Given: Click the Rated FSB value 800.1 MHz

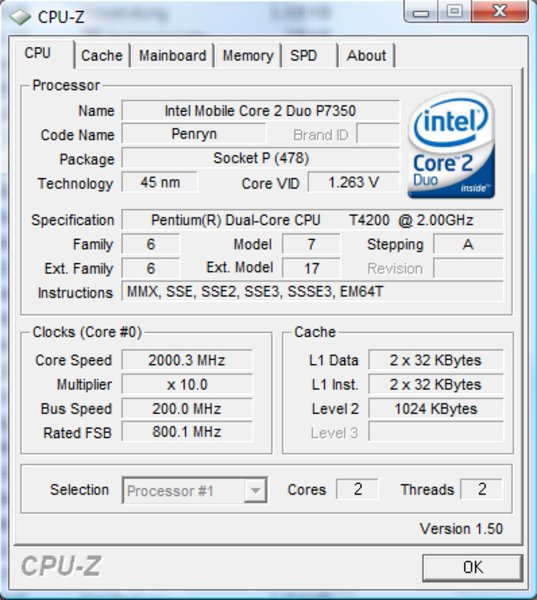Looking at the screenshot, I should (187, 432).
